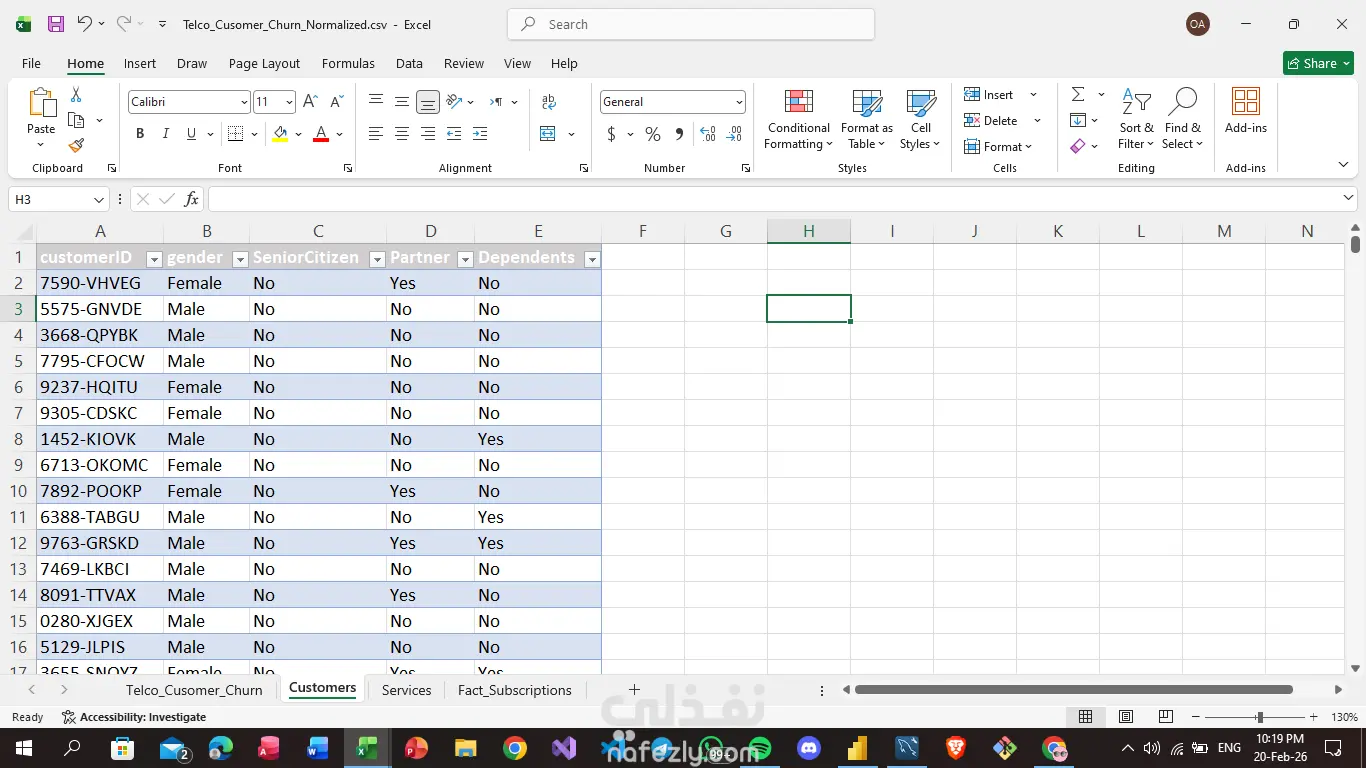Expand the Dependents column filter
This screenshot has width=1366, height=768.
click(x=592, y=259)
